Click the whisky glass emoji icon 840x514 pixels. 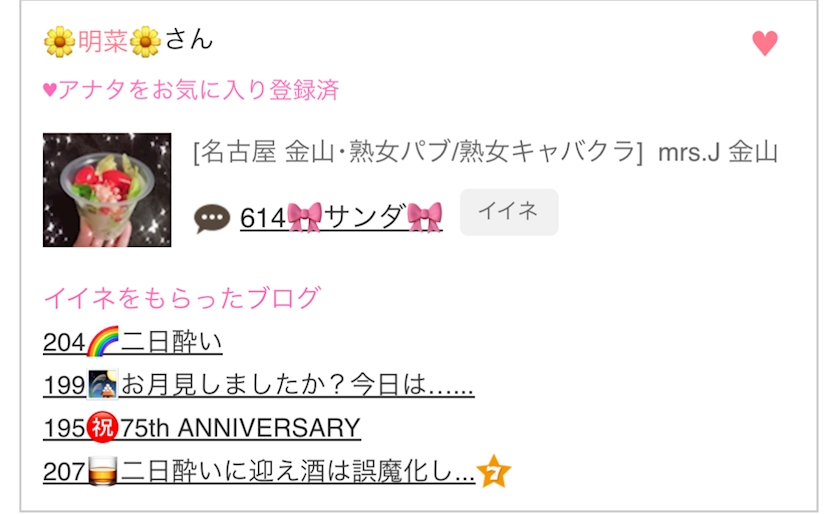click(x=102, y=471)
